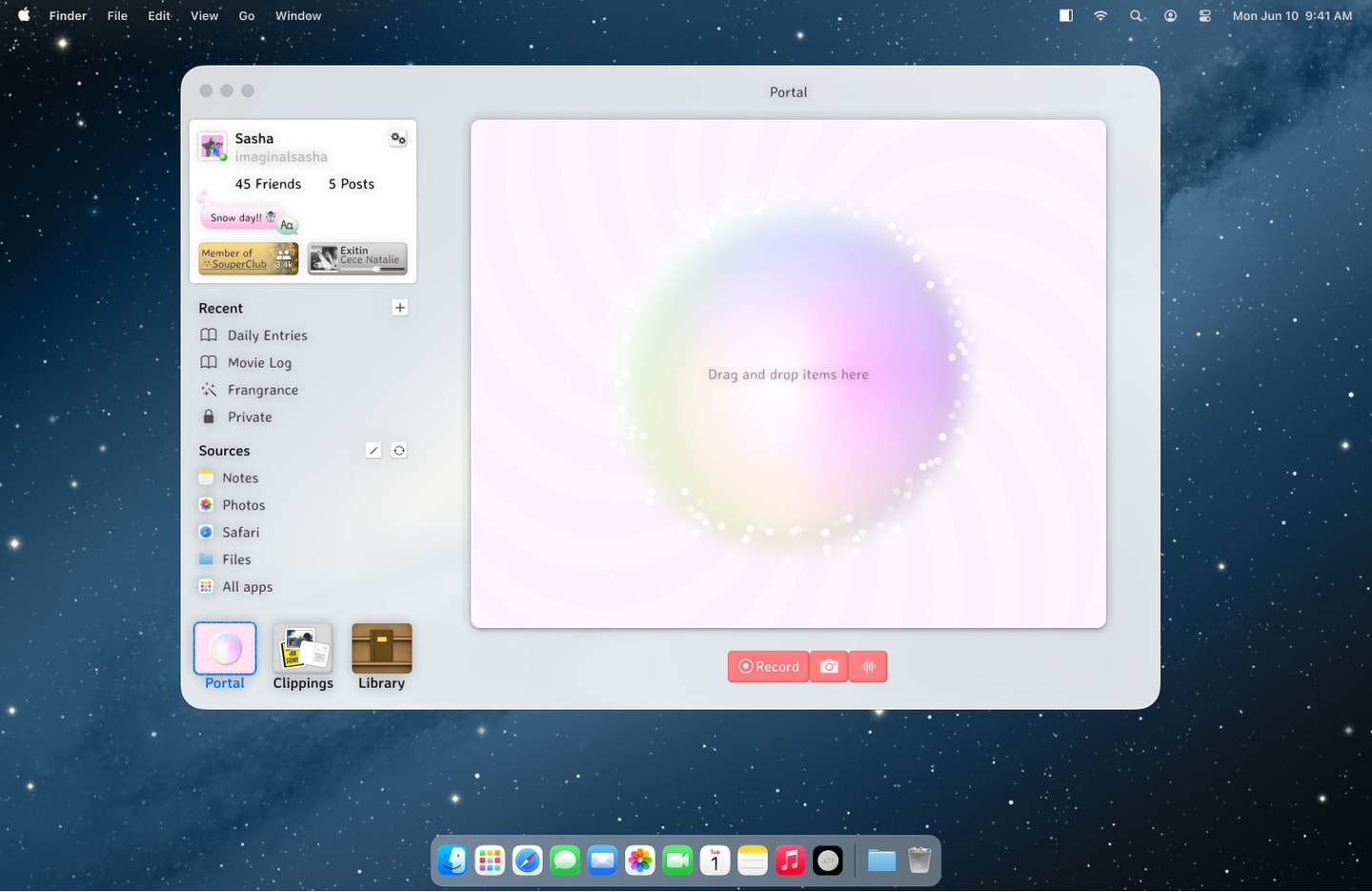This screenshot has width=1372, height=892.
Task: Launch Messages from the Dock
Action: click(x=565, y=861)
